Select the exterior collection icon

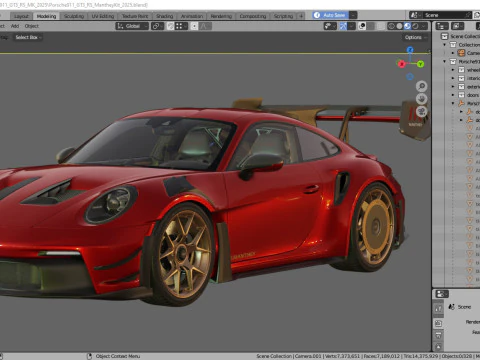461,87
